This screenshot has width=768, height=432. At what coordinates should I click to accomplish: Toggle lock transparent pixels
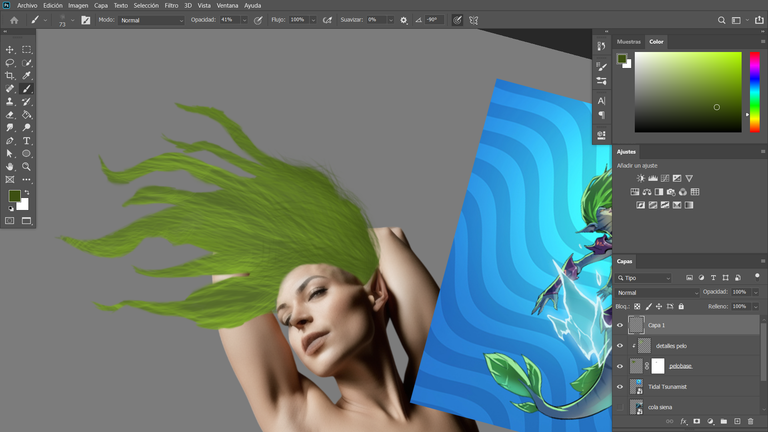pyautogui.click(x=637, y=307)
